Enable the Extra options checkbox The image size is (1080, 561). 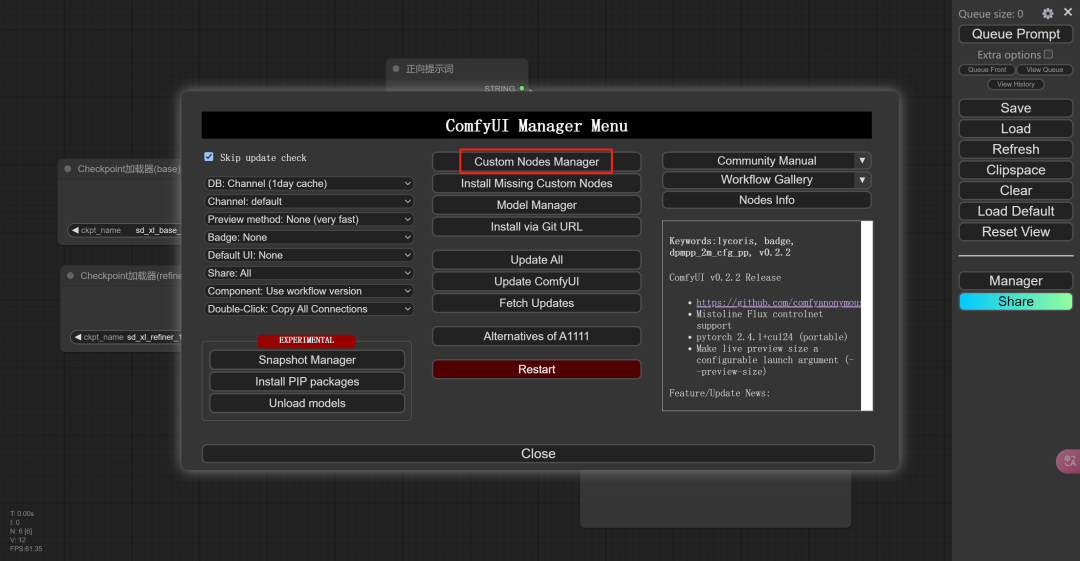[1048, 54]
